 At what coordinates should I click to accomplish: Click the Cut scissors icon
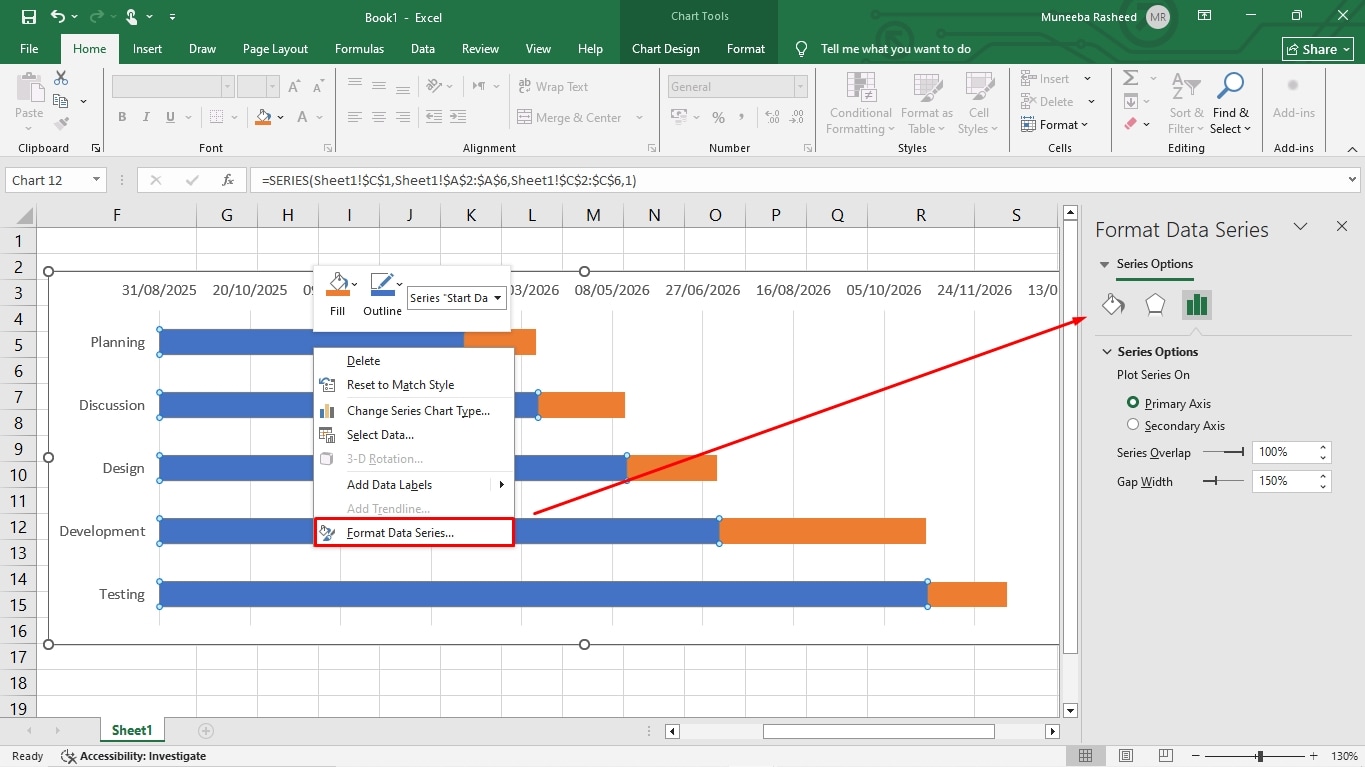click(61, 78)
